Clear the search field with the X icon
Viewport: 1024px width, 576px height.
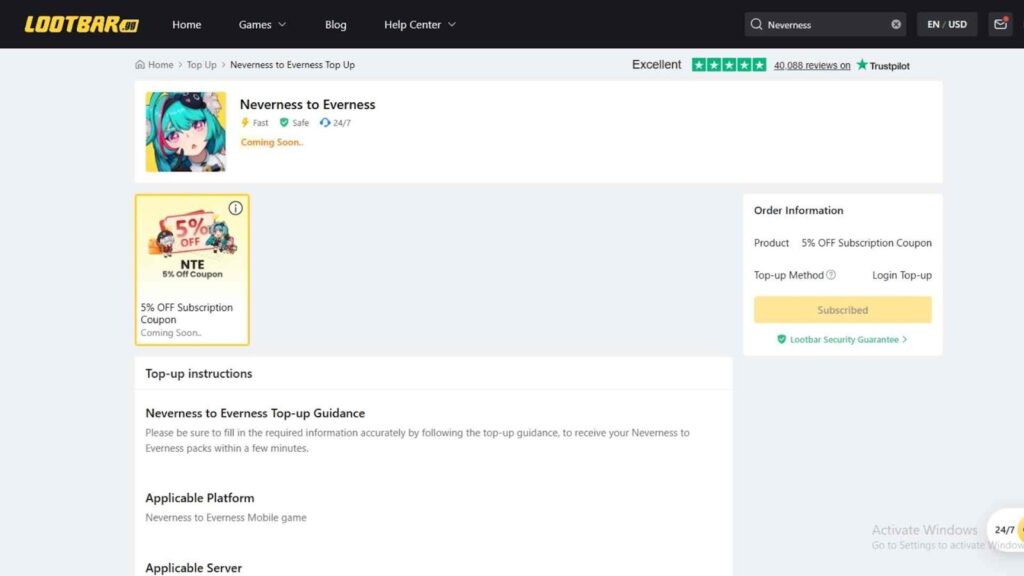click(895, 24)
